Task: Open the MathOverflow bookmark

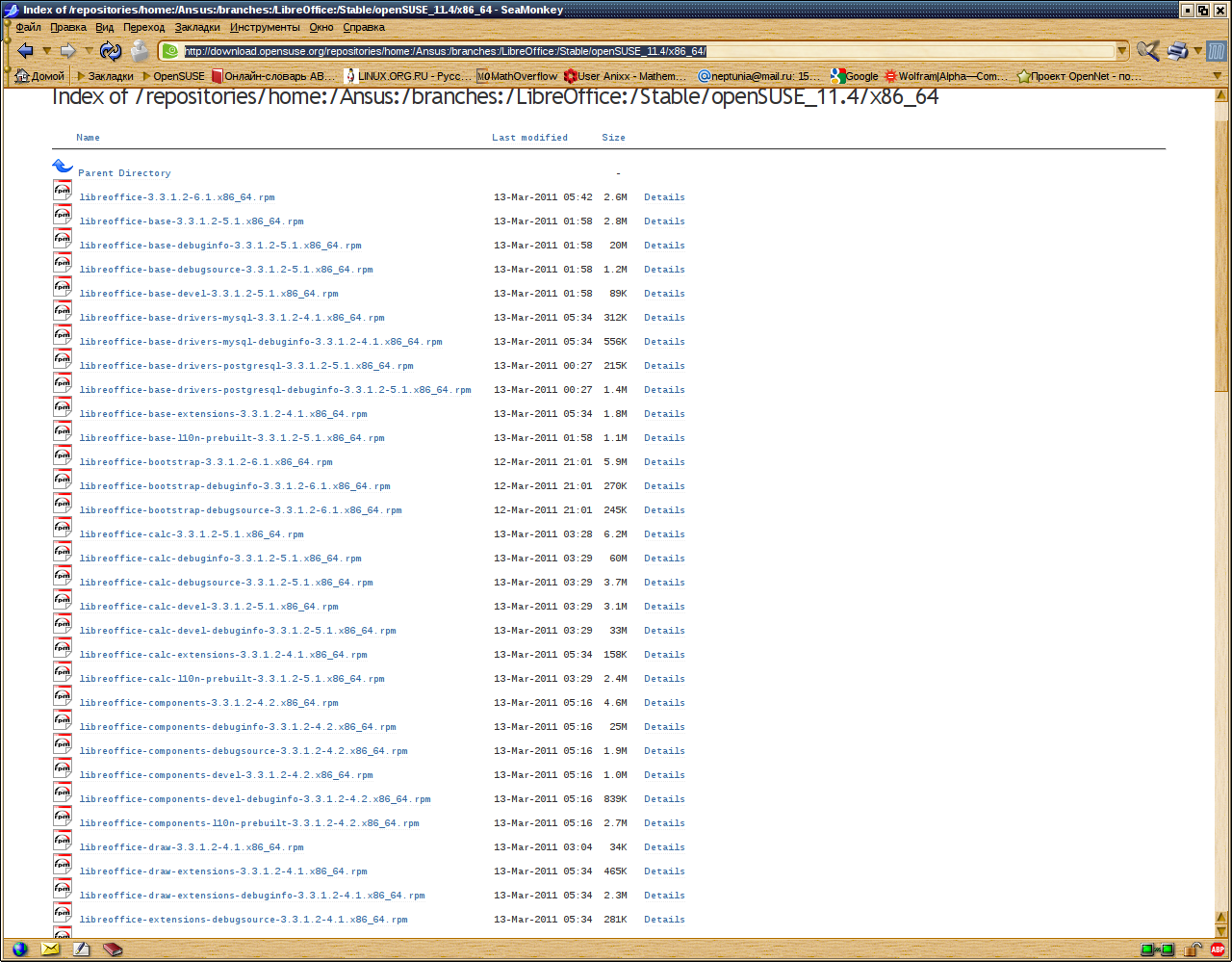Action: (x=518, y=76)
